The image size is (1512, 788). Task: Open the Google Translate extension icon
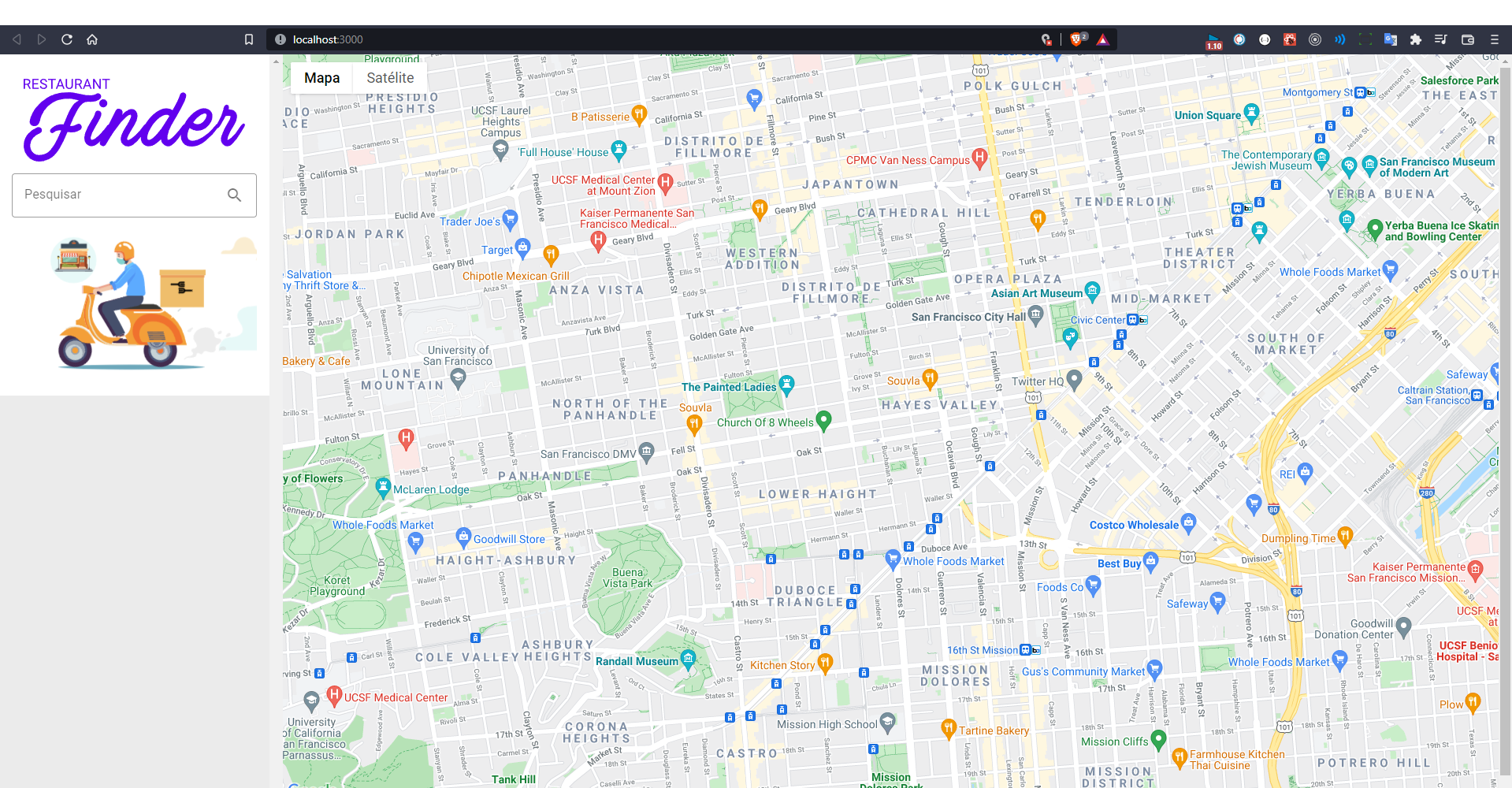coord(1390,39)
